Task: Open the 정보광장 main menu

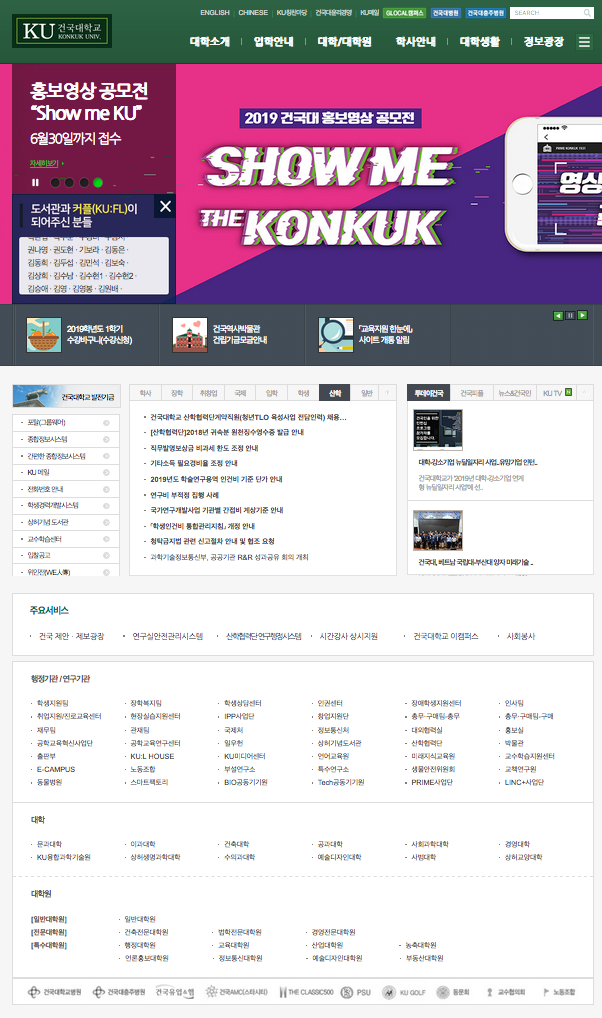Action: [544, 42]
